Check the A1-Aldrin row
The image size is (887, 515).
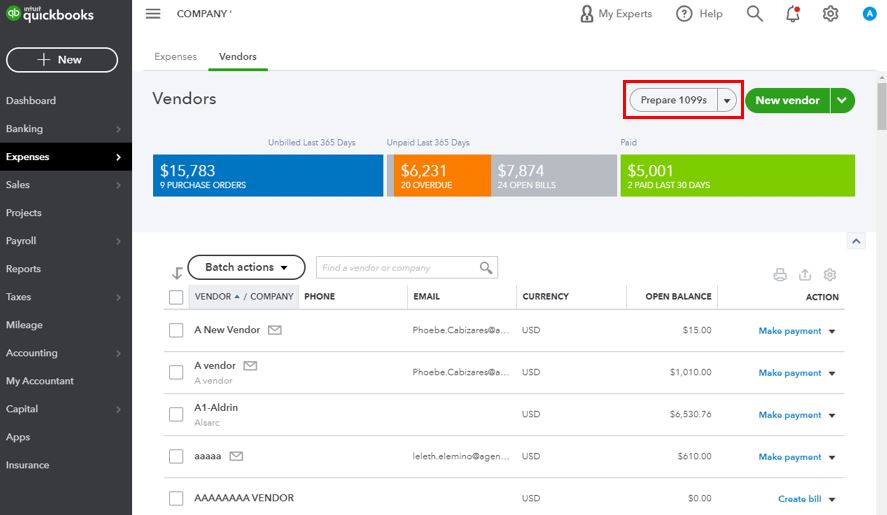176,414
